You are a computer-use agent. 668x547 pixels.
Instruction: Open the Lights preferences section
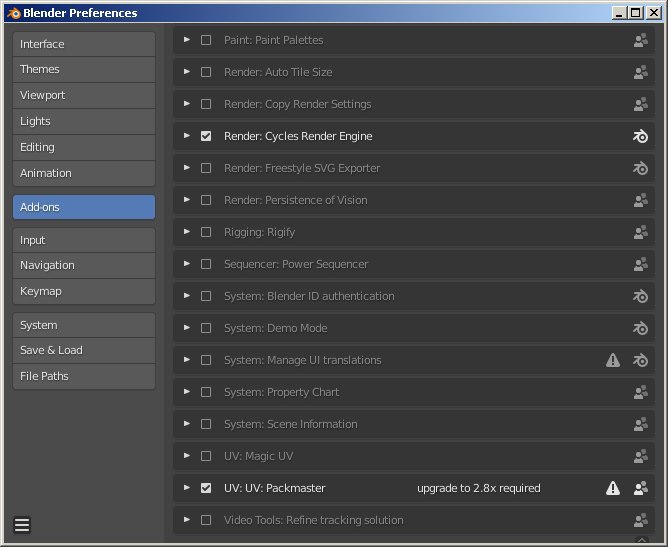pos(84,121)
